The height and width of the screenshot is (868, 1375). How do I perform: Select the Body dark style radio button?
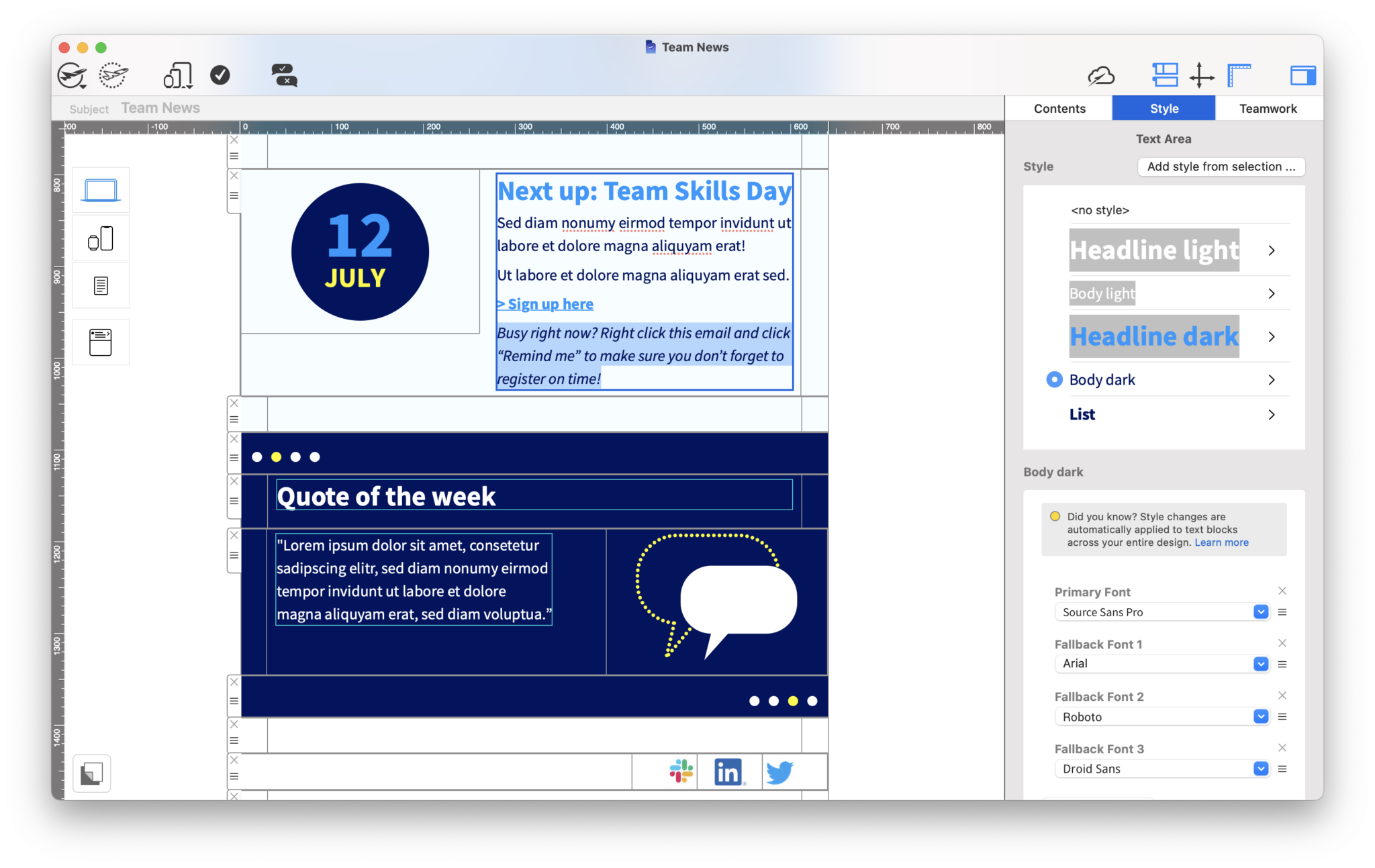click(x=1054, y=379)
